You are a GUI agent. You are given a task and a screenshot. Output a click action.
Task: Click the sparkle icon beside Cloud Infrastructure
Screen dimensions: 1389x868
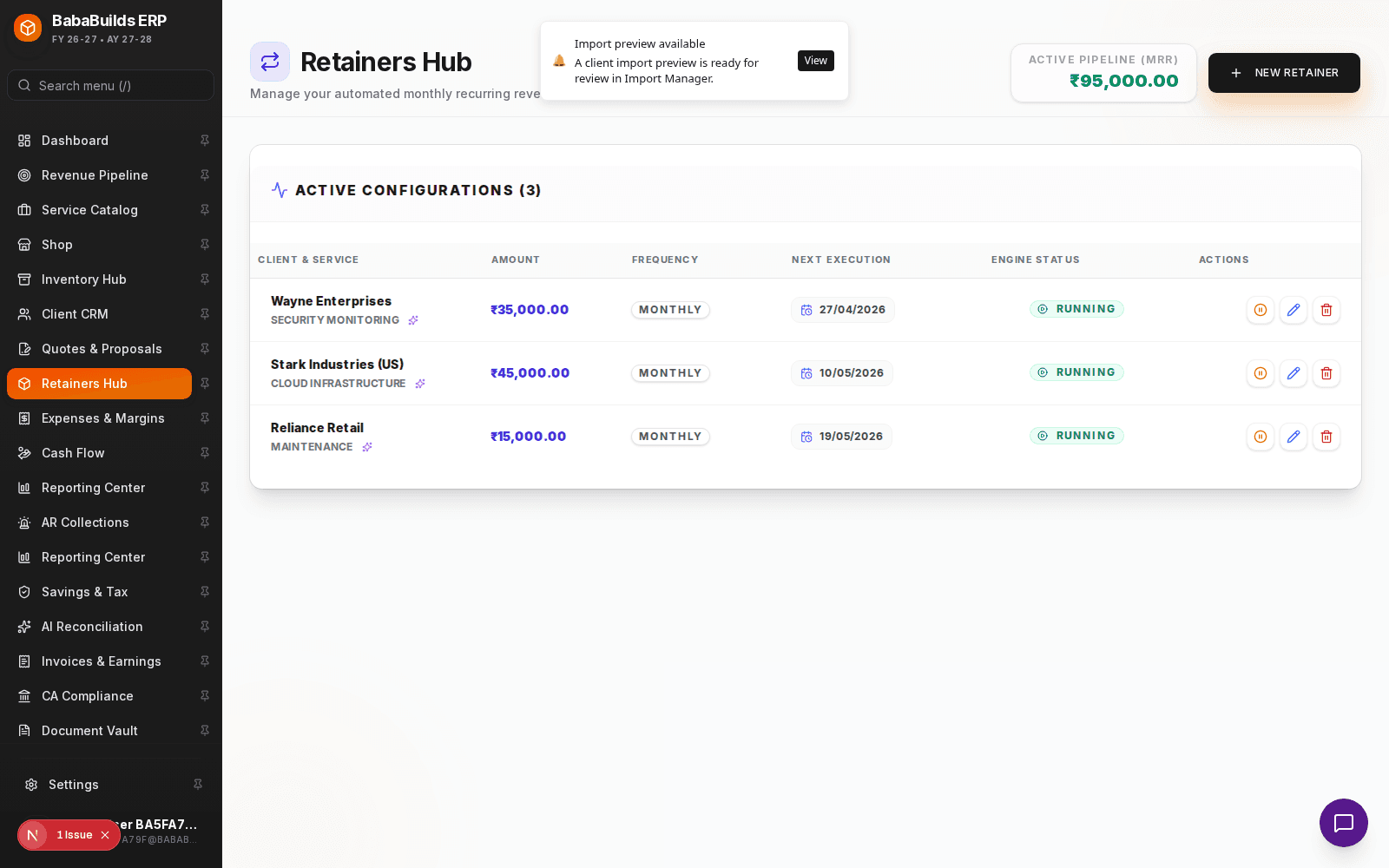pos(420,384)
